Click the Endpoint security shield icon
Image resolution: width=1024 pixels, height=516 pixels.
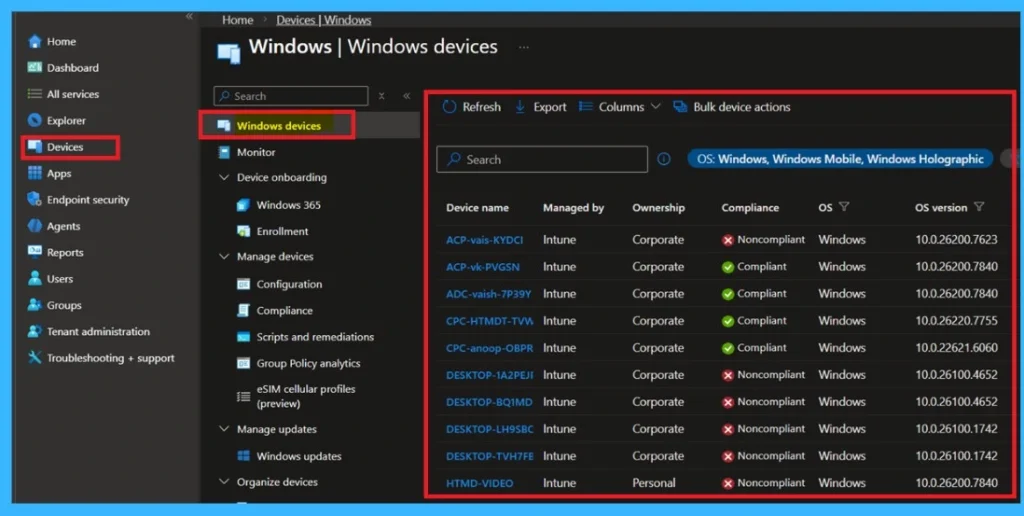(35, 199)
